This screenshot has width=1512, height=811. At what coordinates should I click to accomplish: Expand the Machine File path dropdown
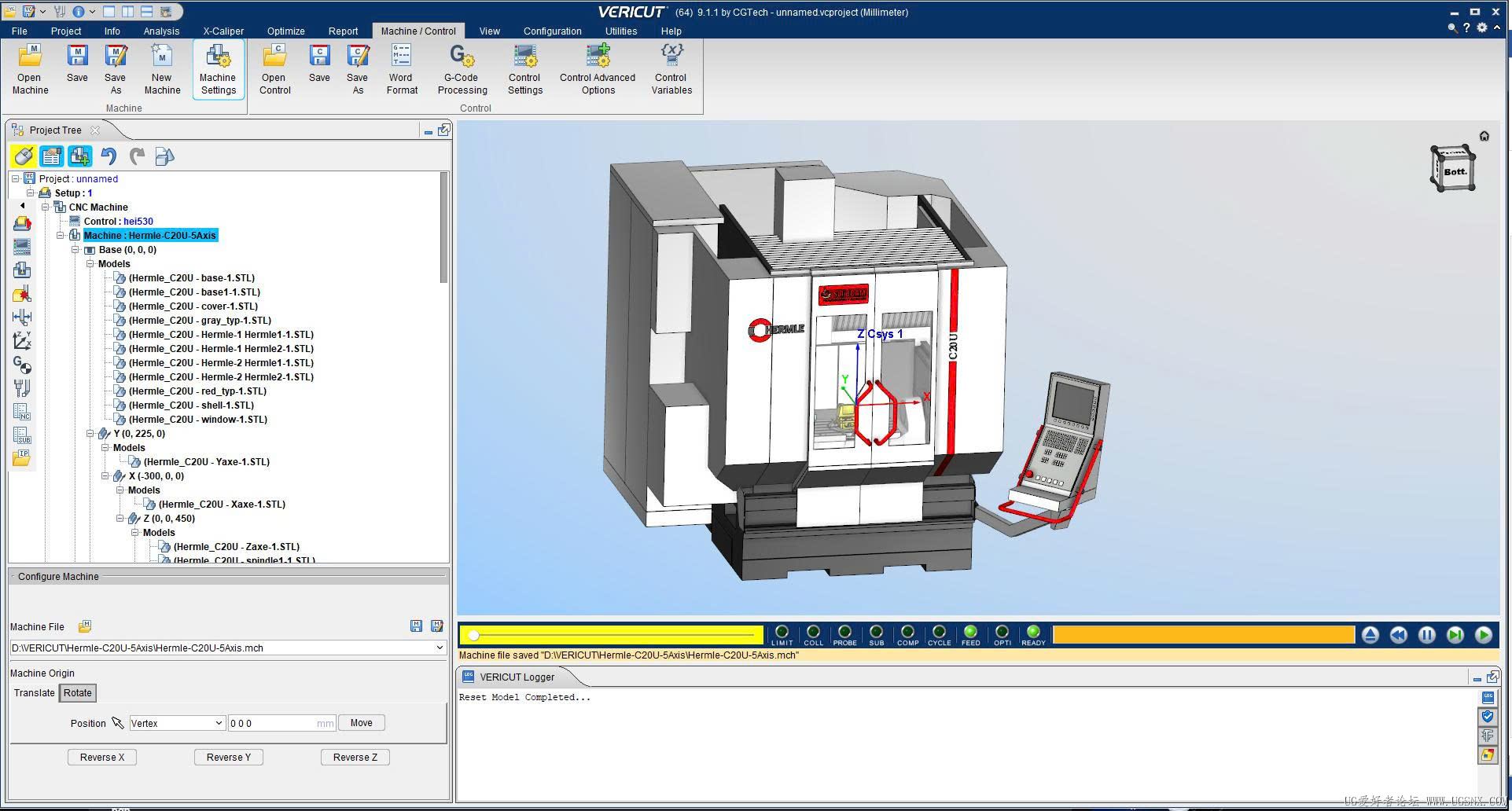coord(440,648)
